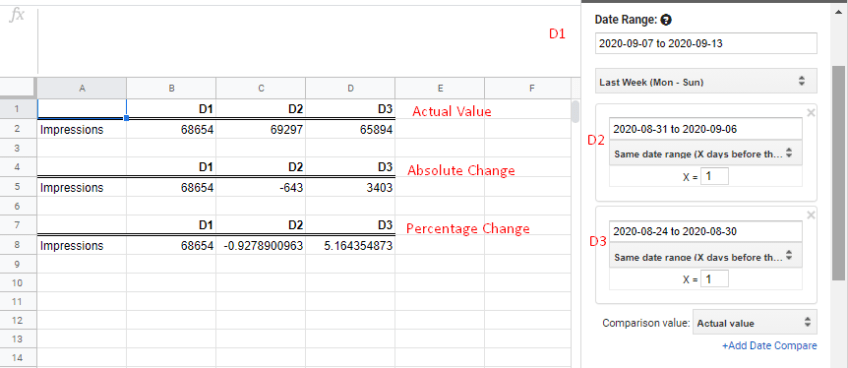Click the cell with value 3403

tap(350, 188)
